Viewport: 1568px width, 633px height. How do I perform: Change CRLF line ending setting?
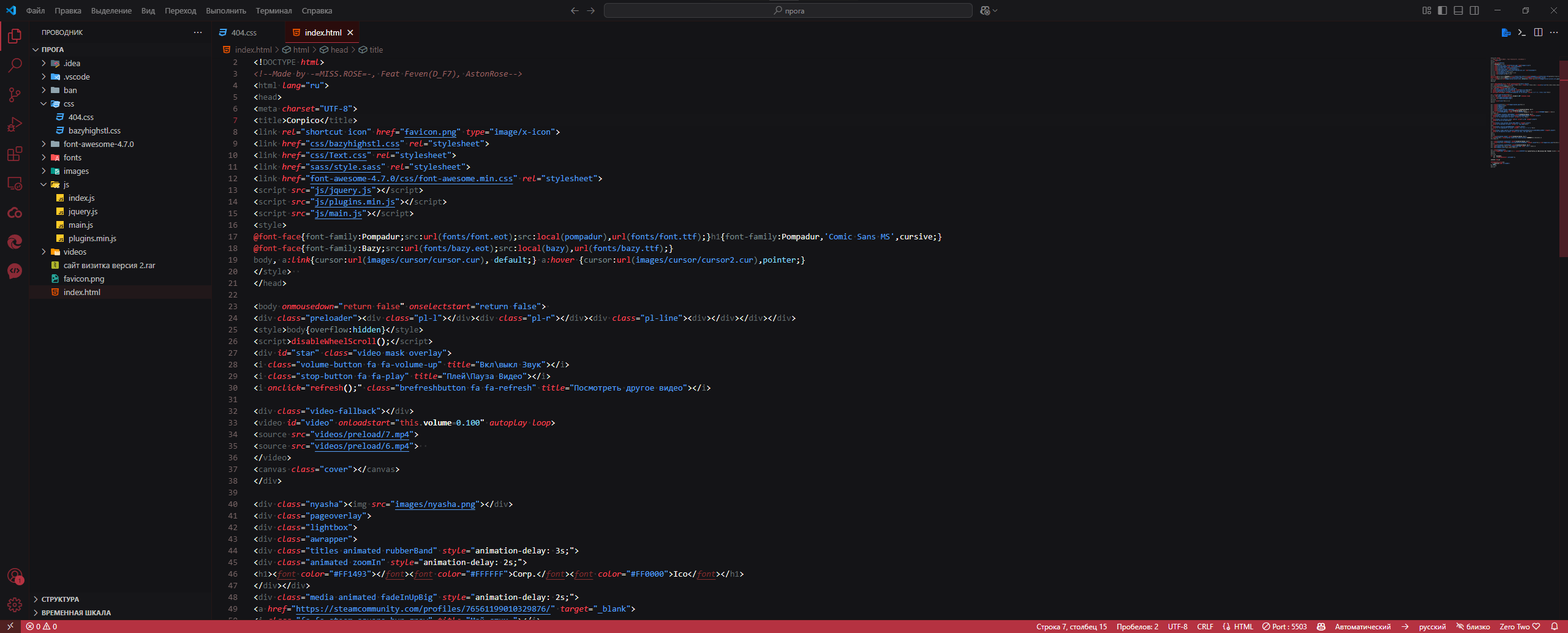click(x=1205, y=626)
